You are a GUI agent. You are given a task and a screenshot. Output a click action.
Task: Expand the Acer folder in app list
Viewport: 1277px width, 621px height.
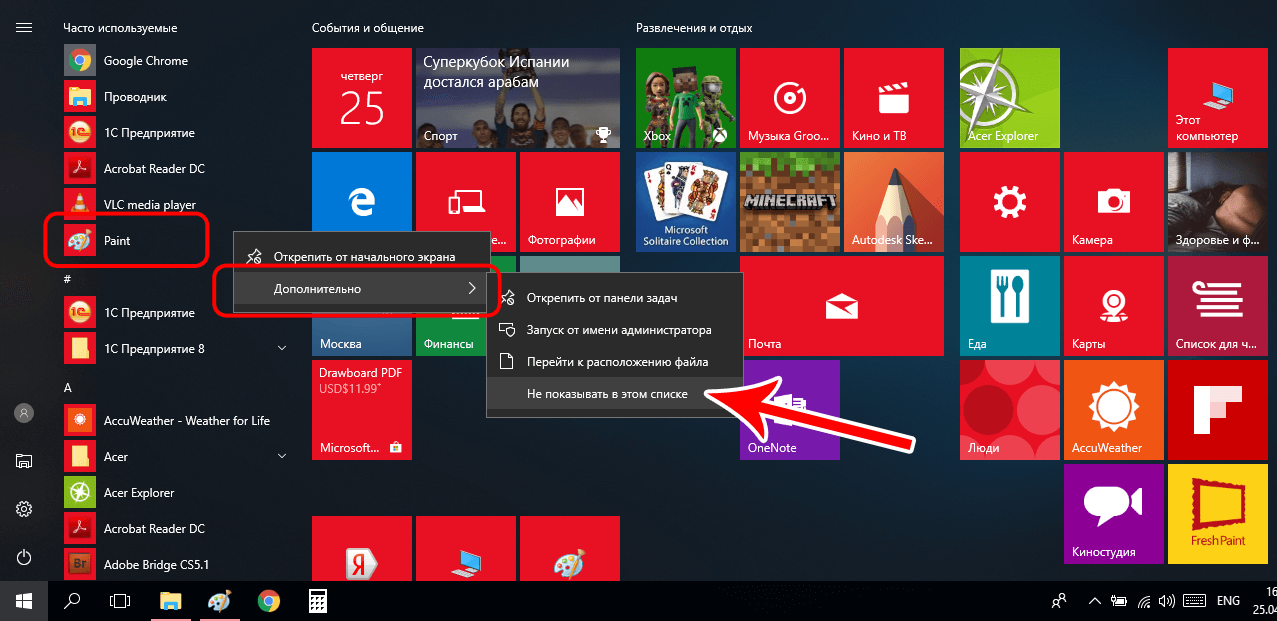click(282, 457)
